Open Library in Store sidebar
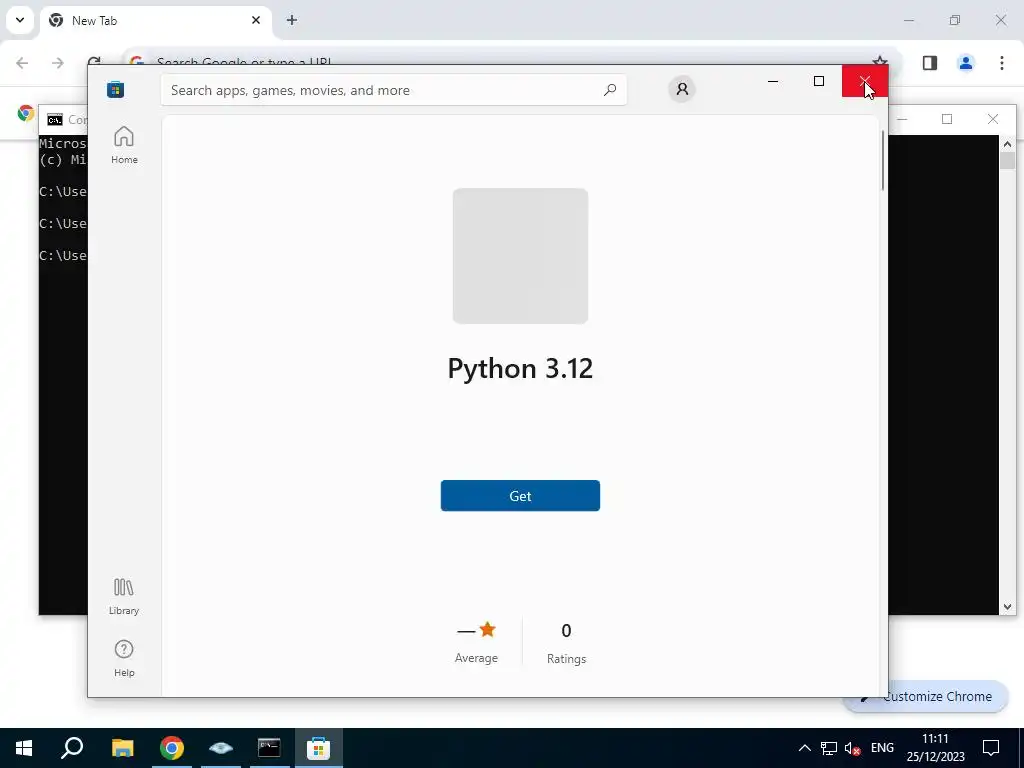The height and width of the screenshot is (768, 1024). click(x=124, y=596)
